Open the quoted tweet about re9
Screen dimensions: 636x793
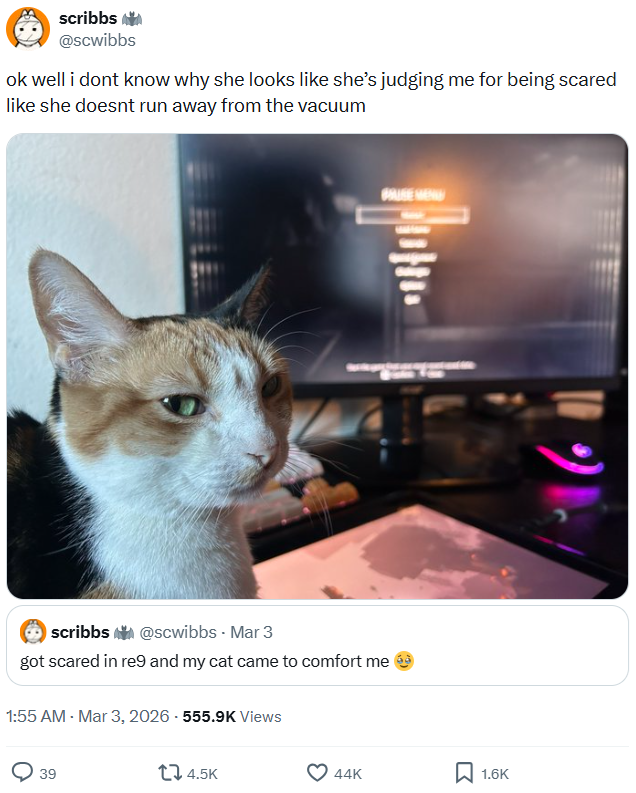click(x=317, y=646)
